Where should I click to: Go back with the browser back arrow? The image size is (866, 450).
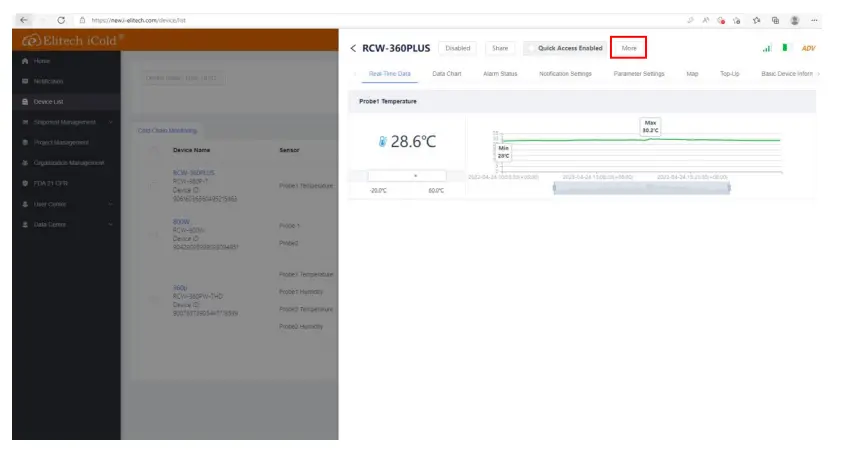[23, 20]
